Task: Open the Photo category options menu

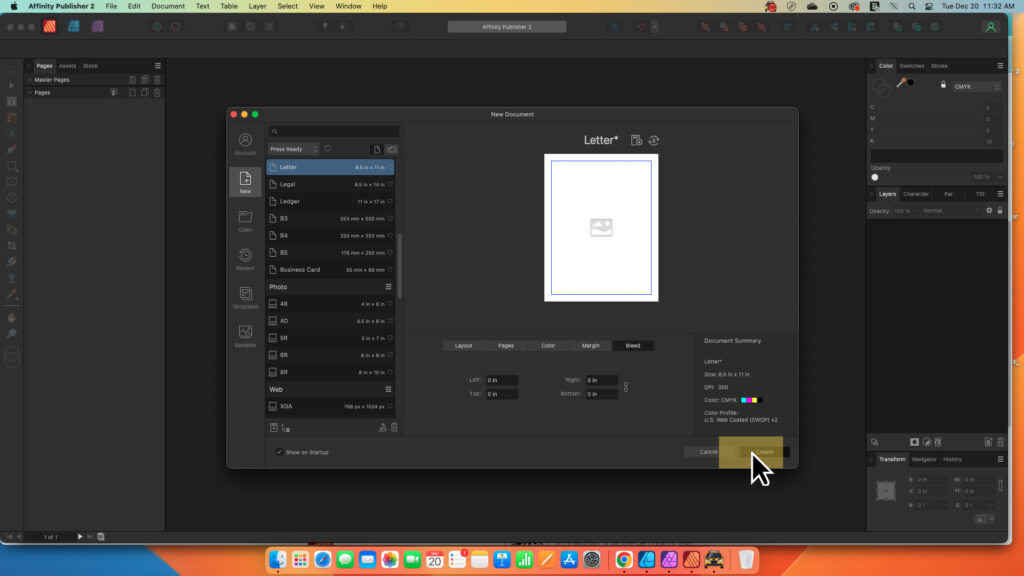Action: [388, 287]
